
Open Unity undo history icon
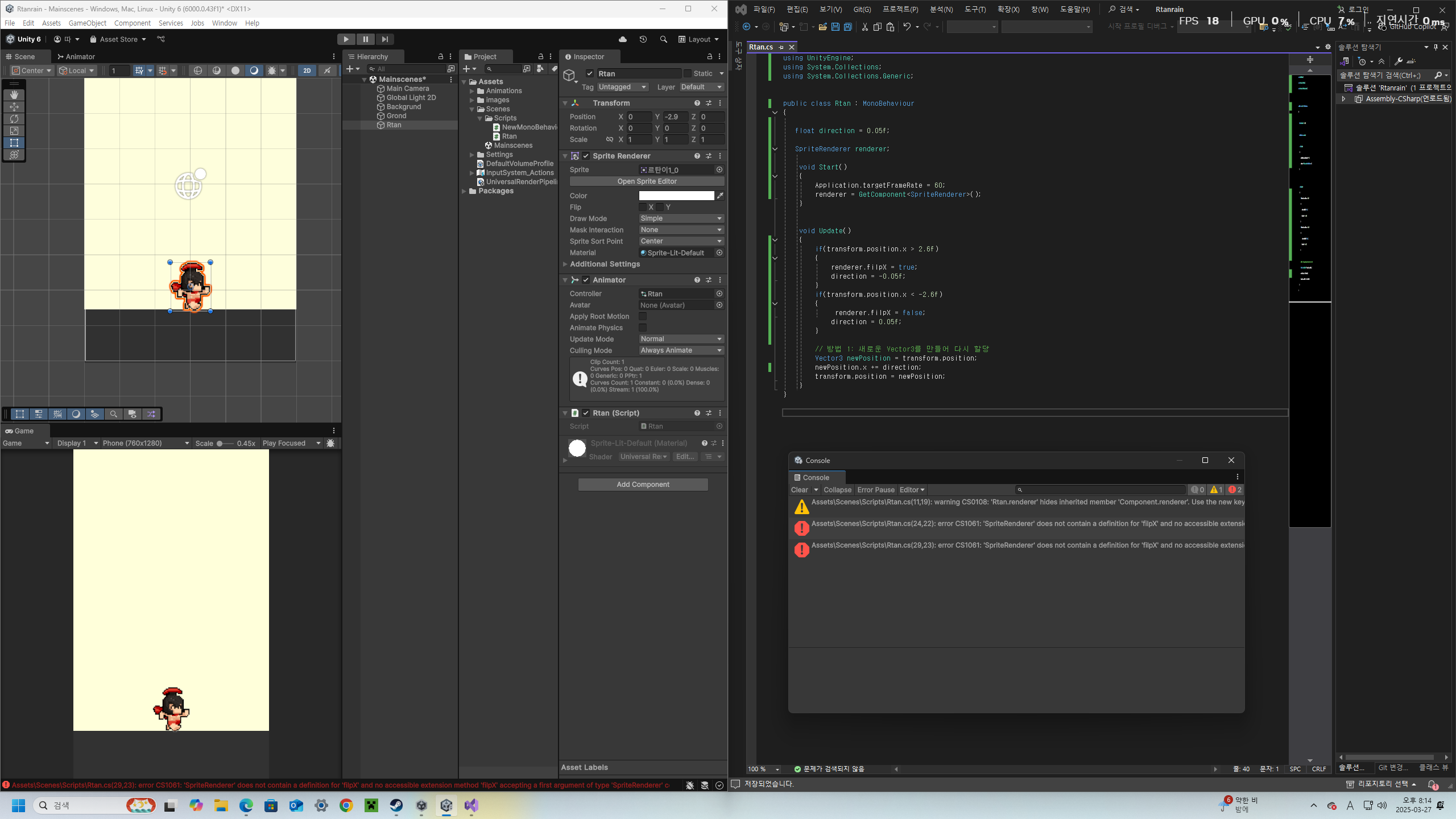[x=643, y=39]
